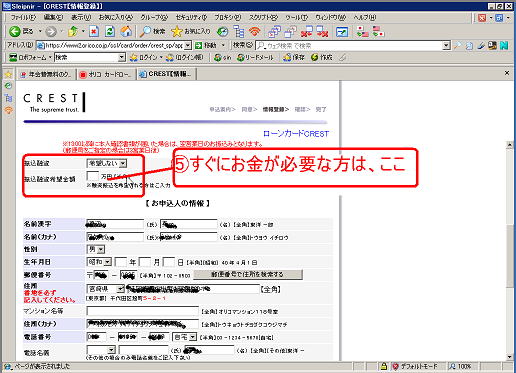Expand the web search box dropdown

(x=446, y=45)
